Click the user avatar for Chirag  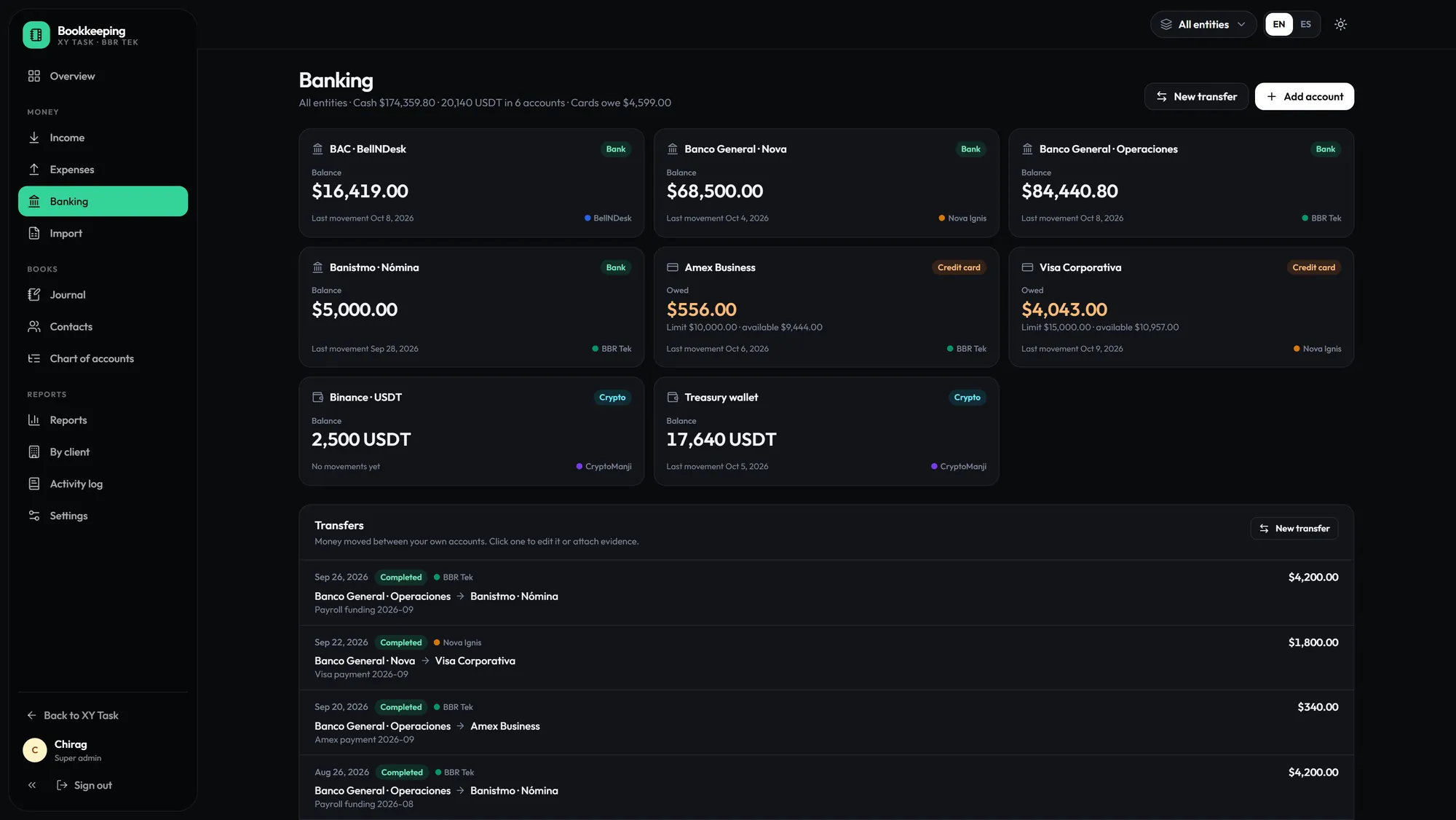click(x=35, y=750)
